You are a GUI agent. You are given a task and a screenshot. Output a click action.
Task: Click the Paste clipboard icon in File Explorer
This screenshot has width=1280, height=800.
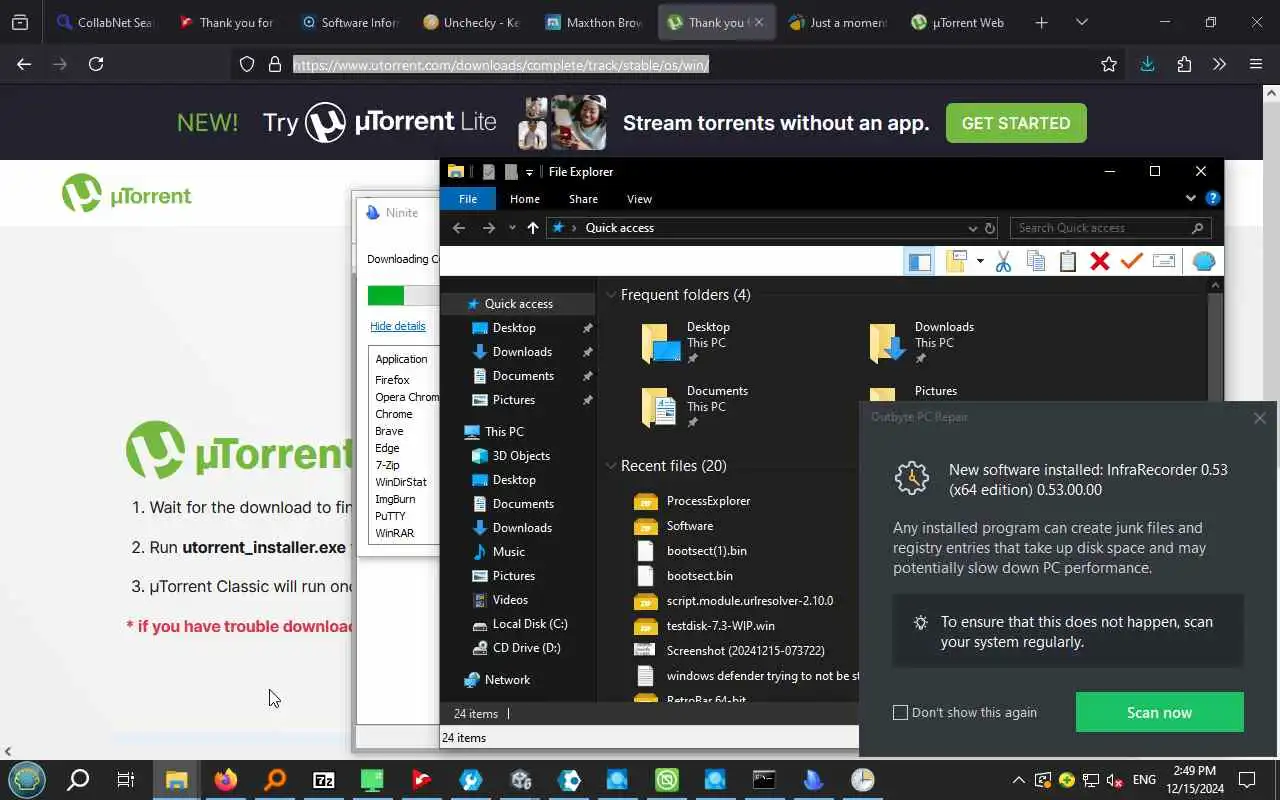tap(1068, 261)
